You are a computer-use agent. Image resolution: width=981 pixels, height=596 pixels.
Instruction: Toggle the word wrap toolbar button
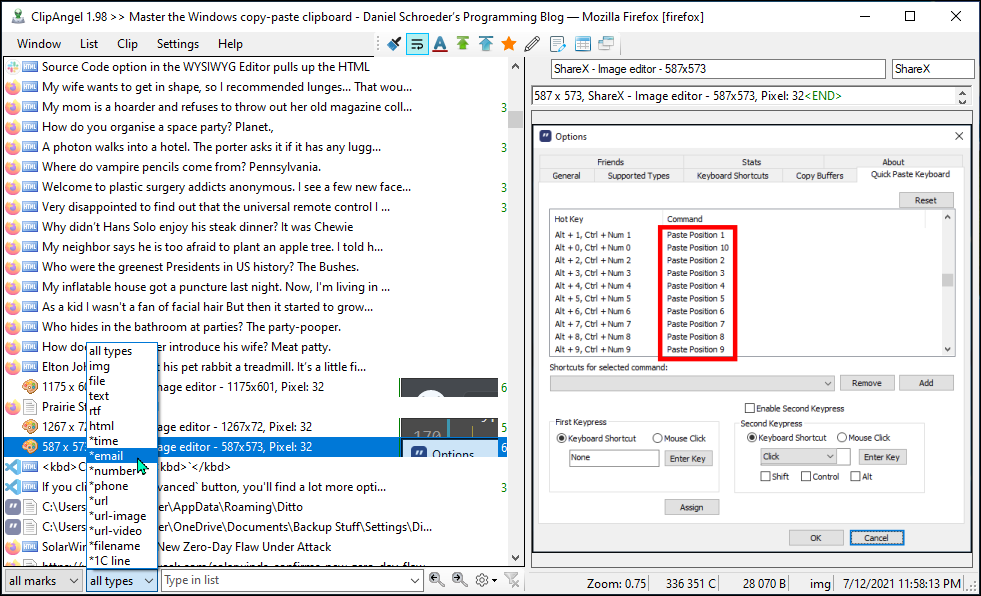point(417,44)
